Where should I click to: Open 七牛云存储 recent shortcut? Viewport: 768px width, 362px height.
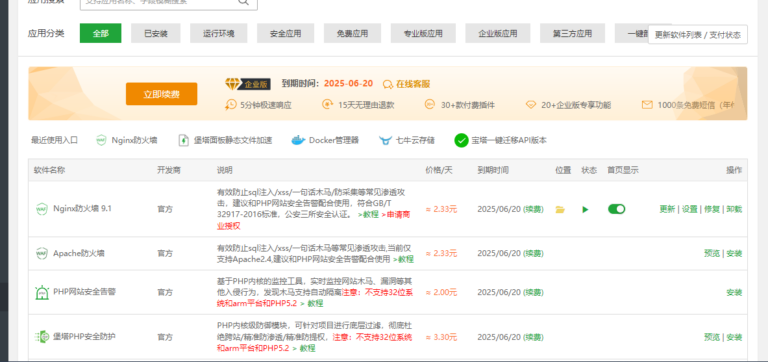(406, 140)
